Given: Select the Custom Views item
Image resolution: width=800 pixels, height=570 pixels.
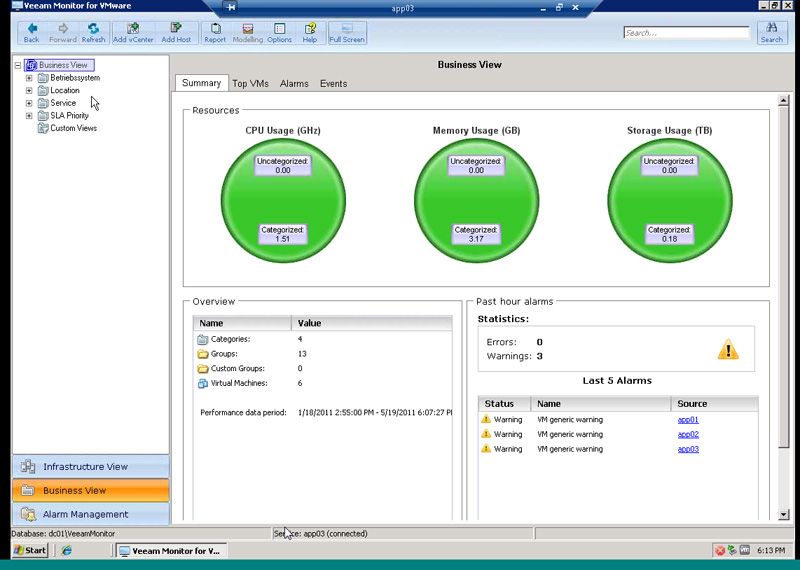Looking at the screenshot, I should click(67, 128).
